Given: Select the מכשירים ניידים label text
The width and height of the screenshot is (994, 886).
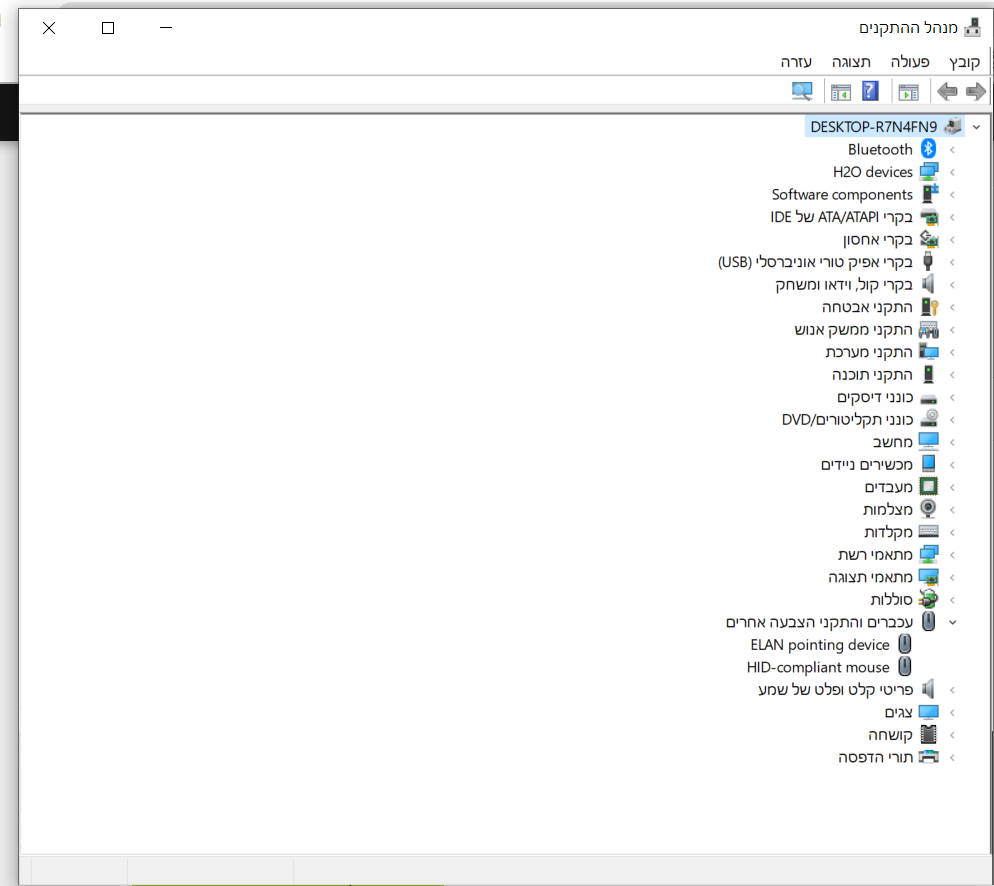Looking at the screenshot, I should 867,465.
